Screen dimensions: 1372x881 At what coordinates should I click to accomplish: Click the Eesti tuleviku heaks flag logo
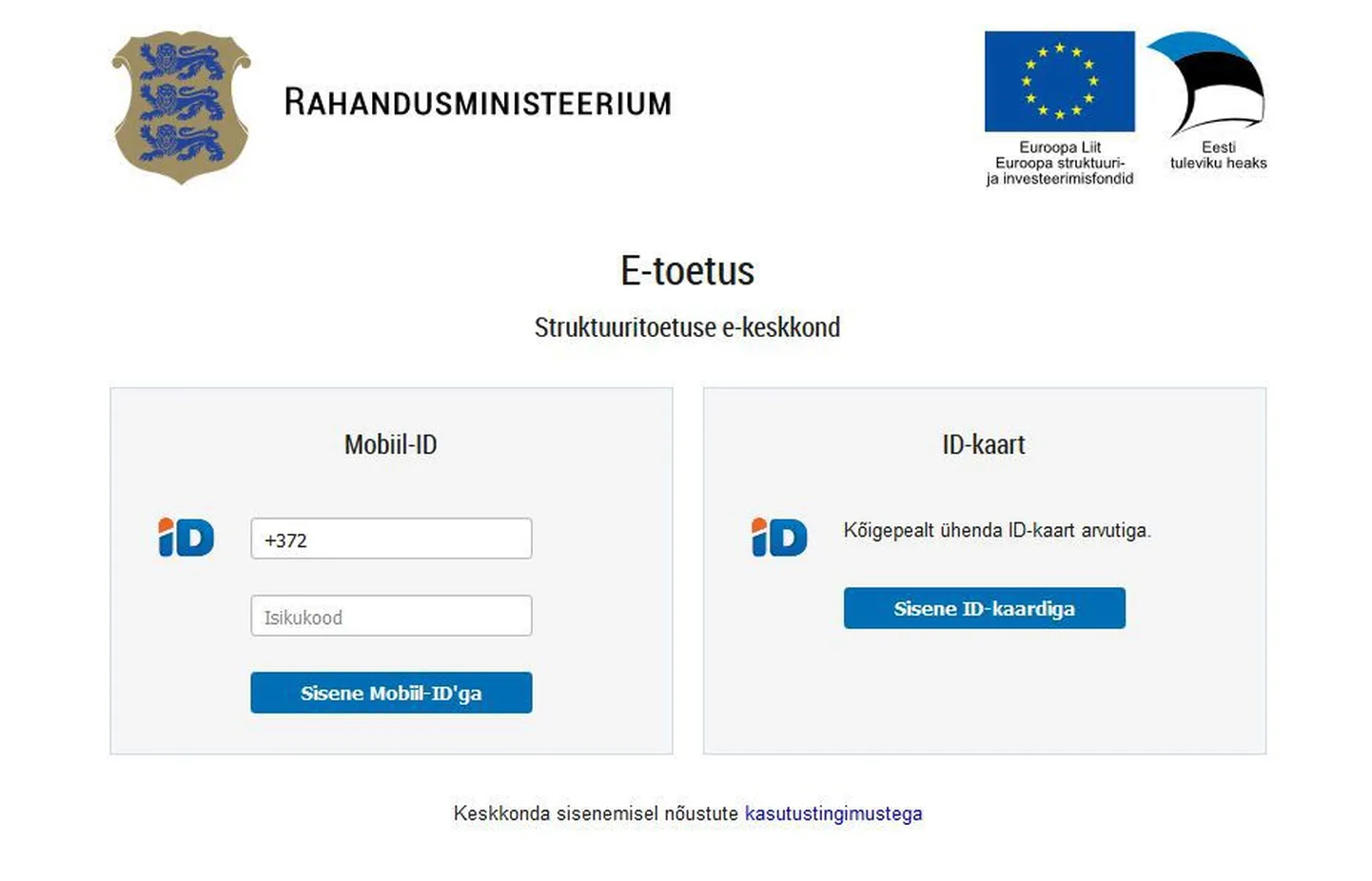click(1206, 84)
